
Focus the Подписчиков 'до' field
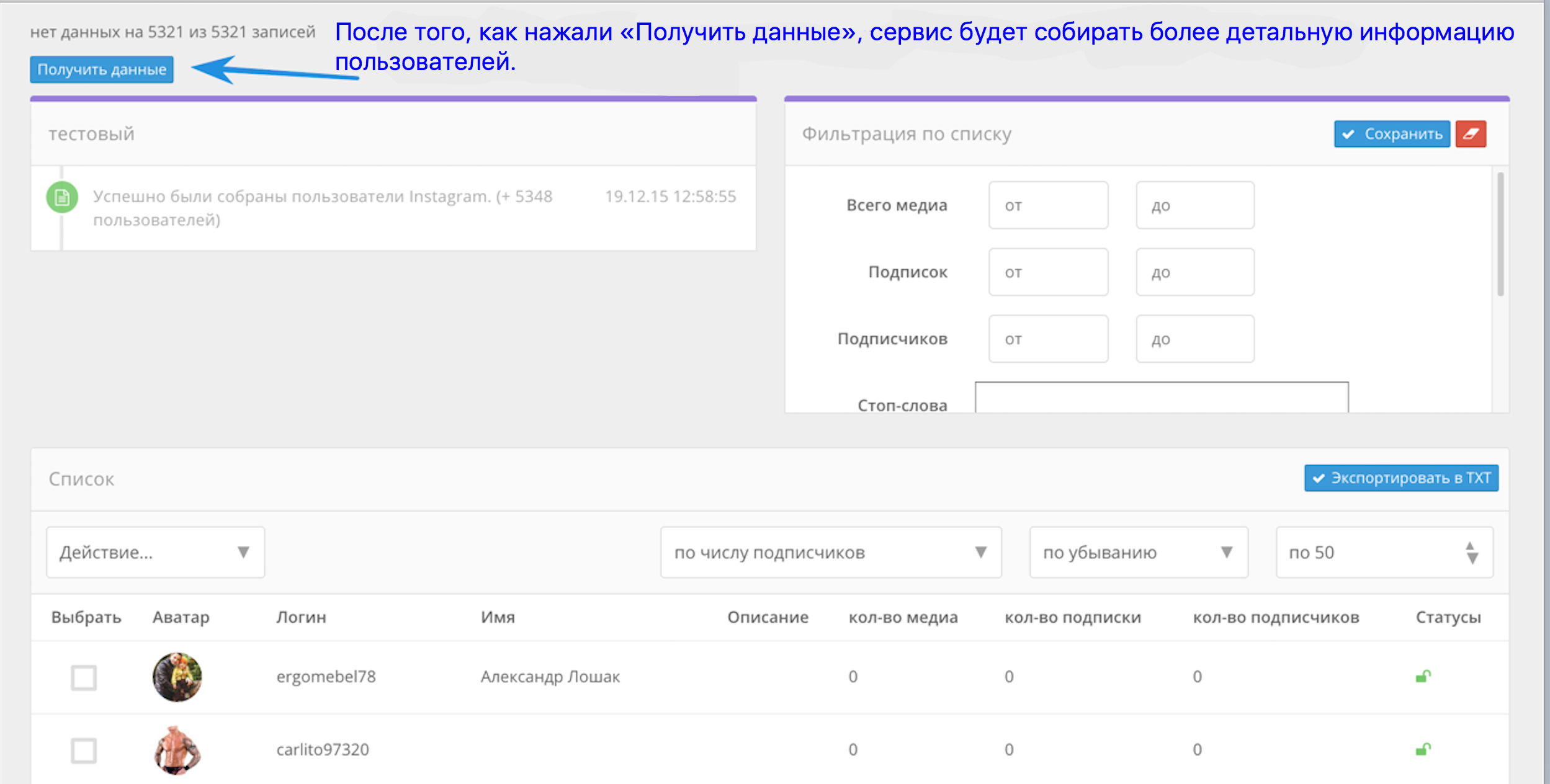pos(1194,339)
